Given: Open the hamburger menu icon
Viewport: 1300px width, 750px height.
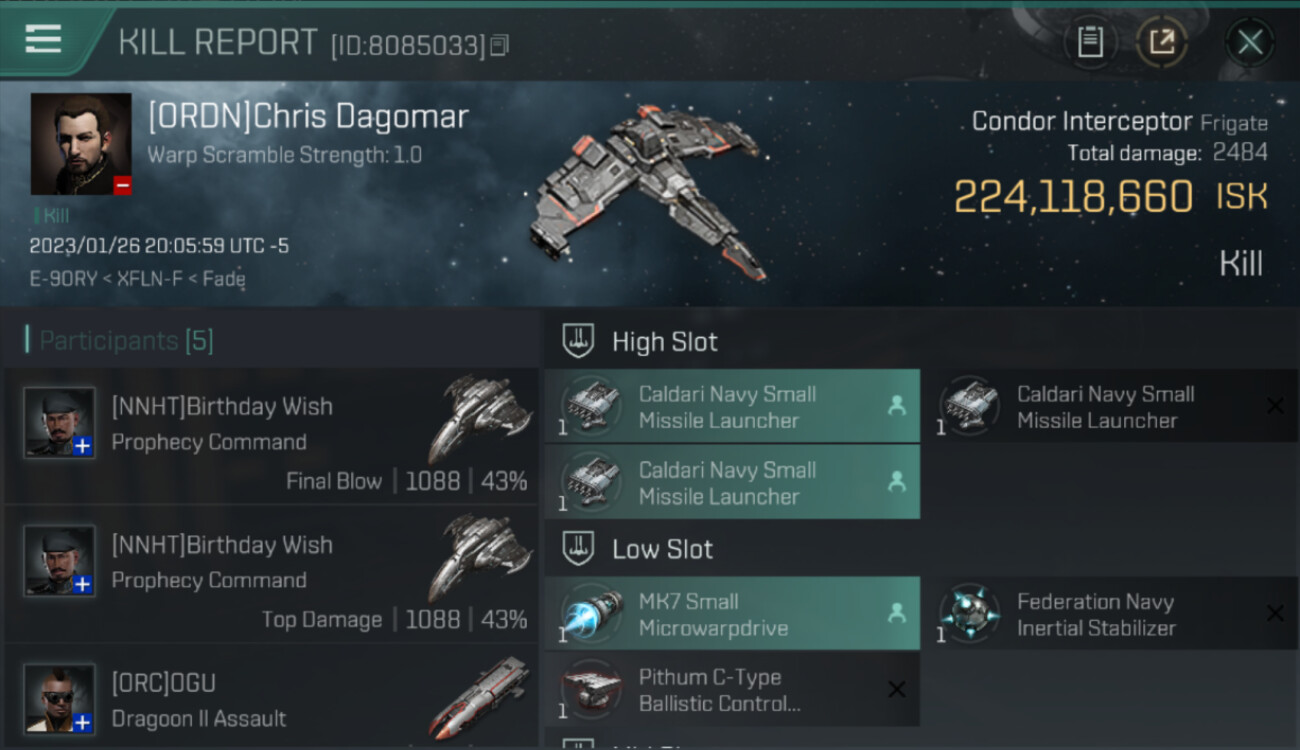Looking at the screenshot, I should pyautogui.click(x=43, y=39).
